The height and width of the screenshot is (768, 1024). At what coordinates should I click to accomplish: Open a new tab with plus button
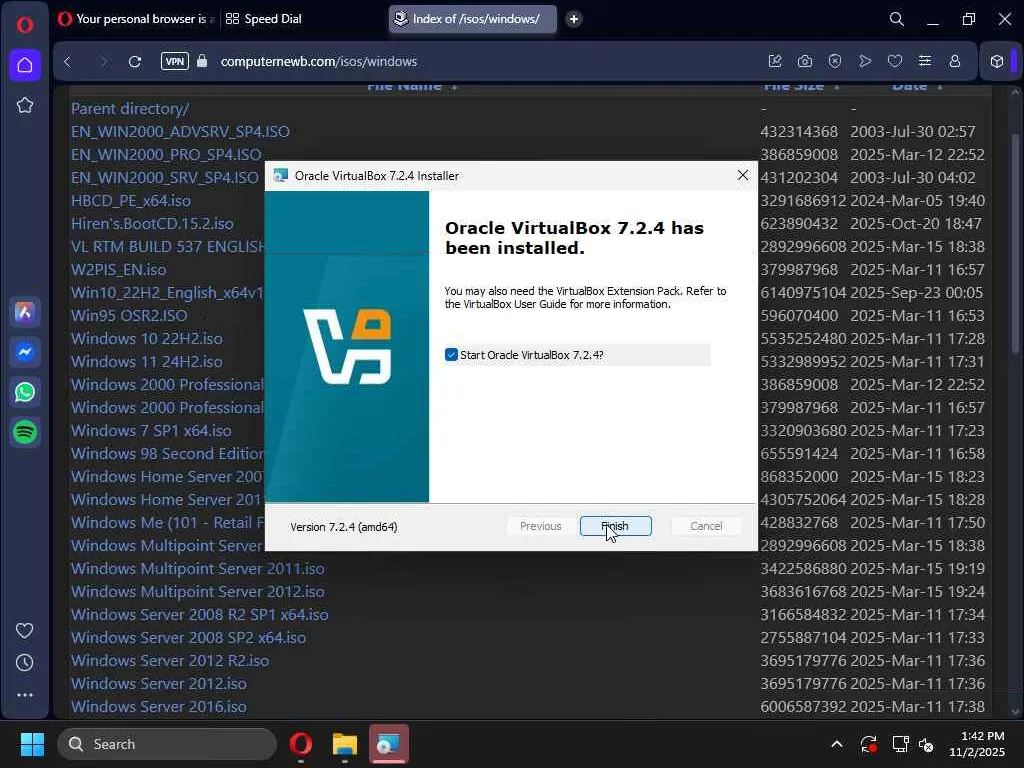(x=574, y=19)
